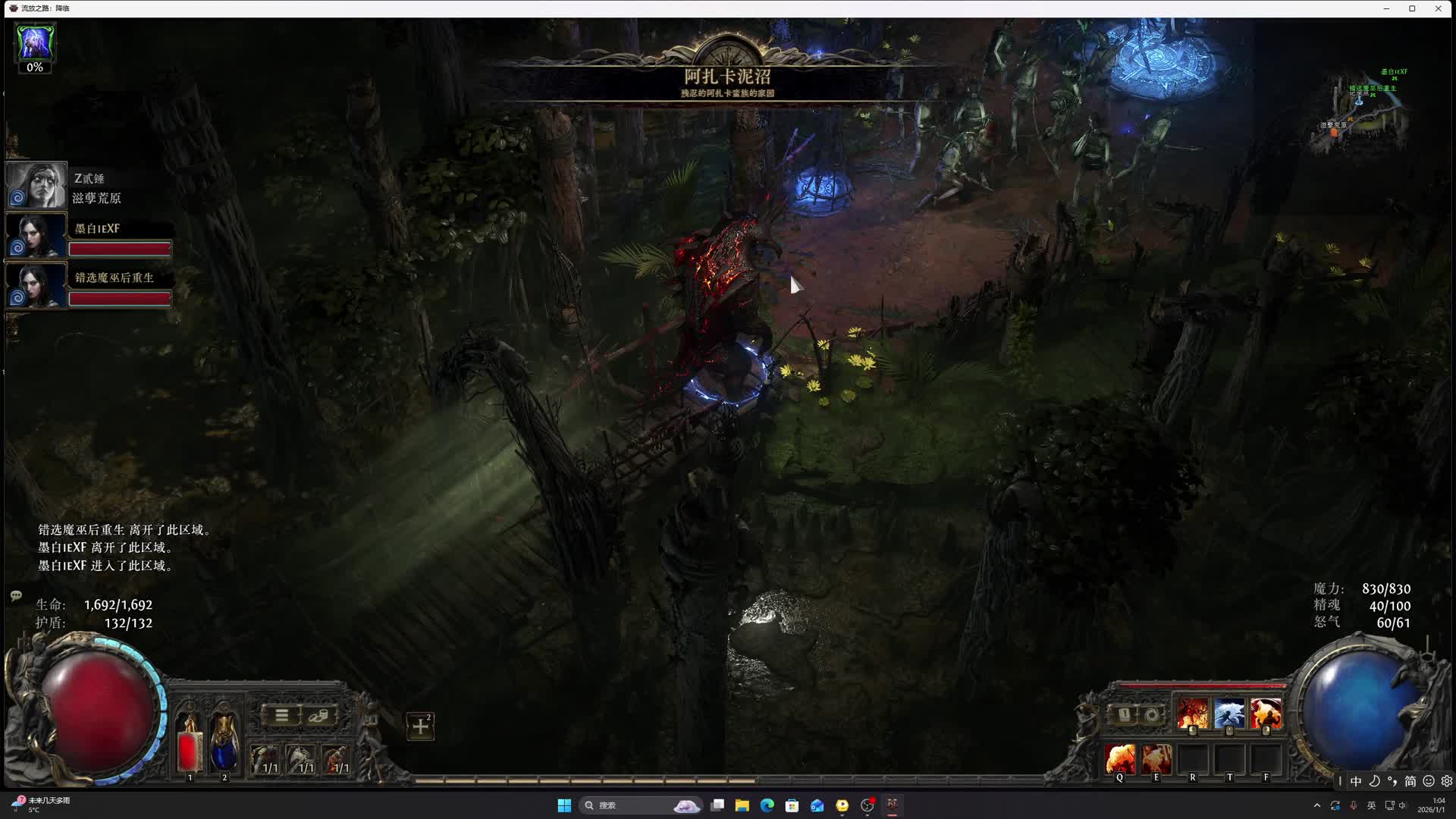Toggle simplified Chinese (简) mode in IME

pyautogui.click(x=1410, y=781)
